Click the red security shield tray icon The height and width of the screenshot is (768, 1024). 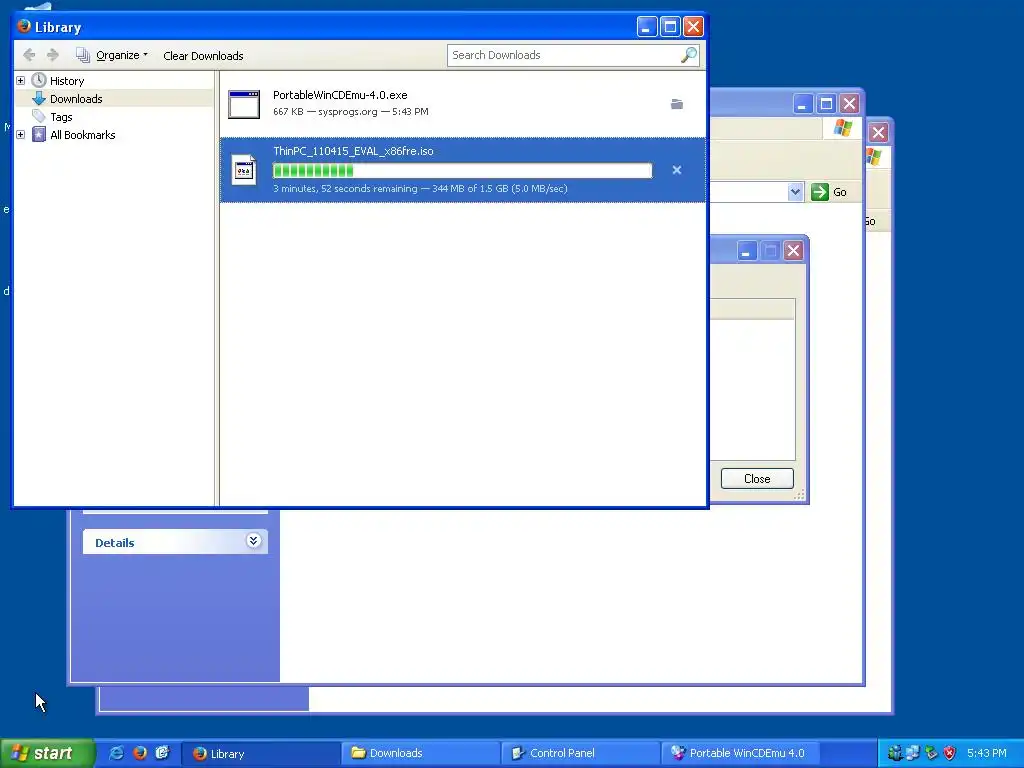click(x=950, y=753)
